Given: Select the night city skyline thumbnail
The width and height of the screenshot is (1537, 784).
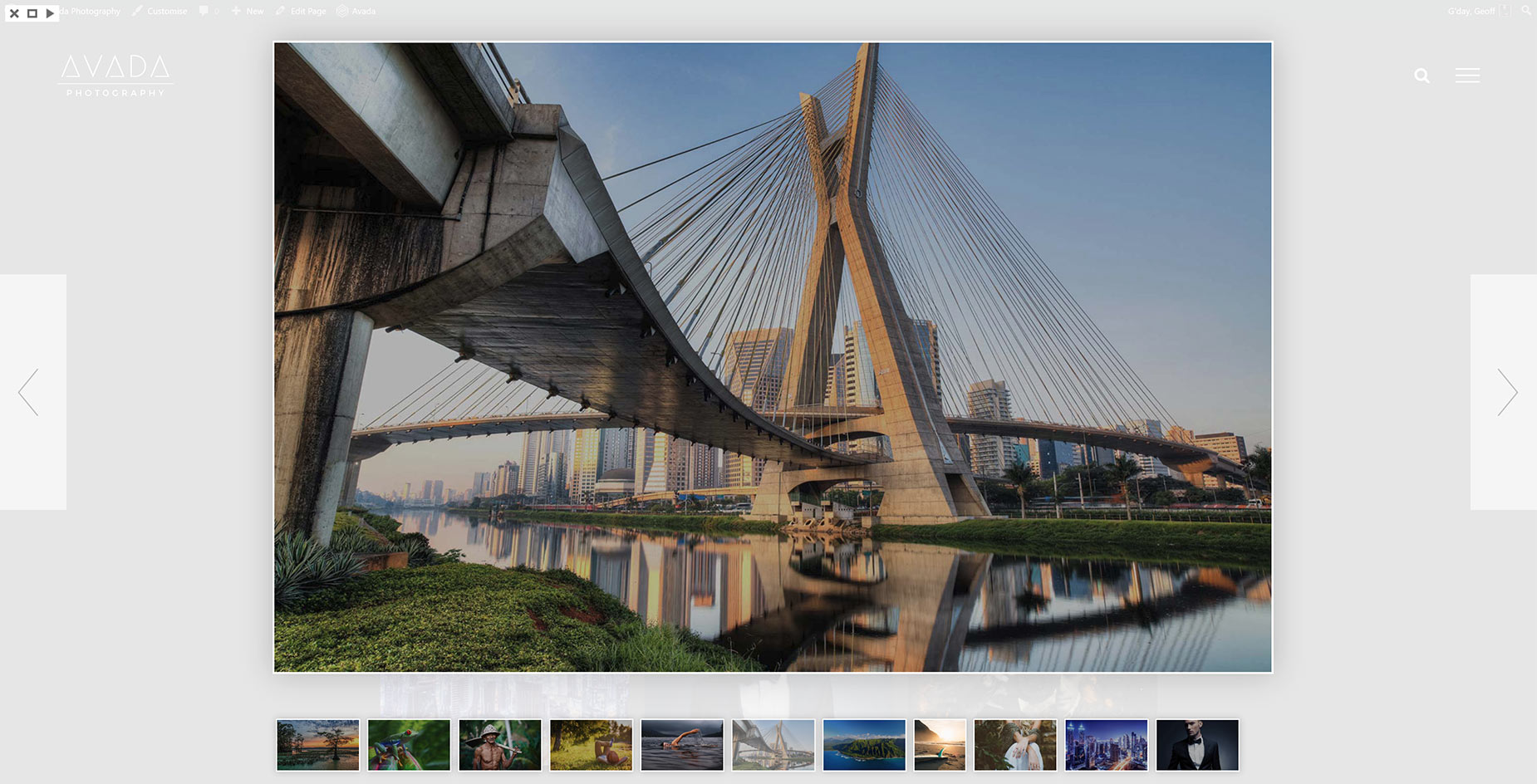Looking at the screenshot, I should click(1107, 745).
